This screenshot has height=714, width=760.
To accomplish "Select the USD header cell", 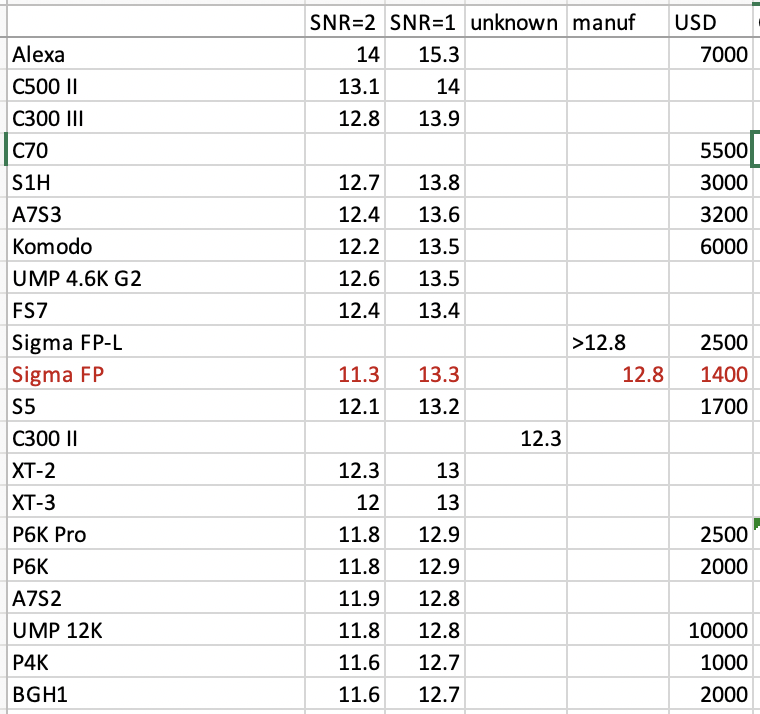I will pyautogui.click(x=710, y=21).
